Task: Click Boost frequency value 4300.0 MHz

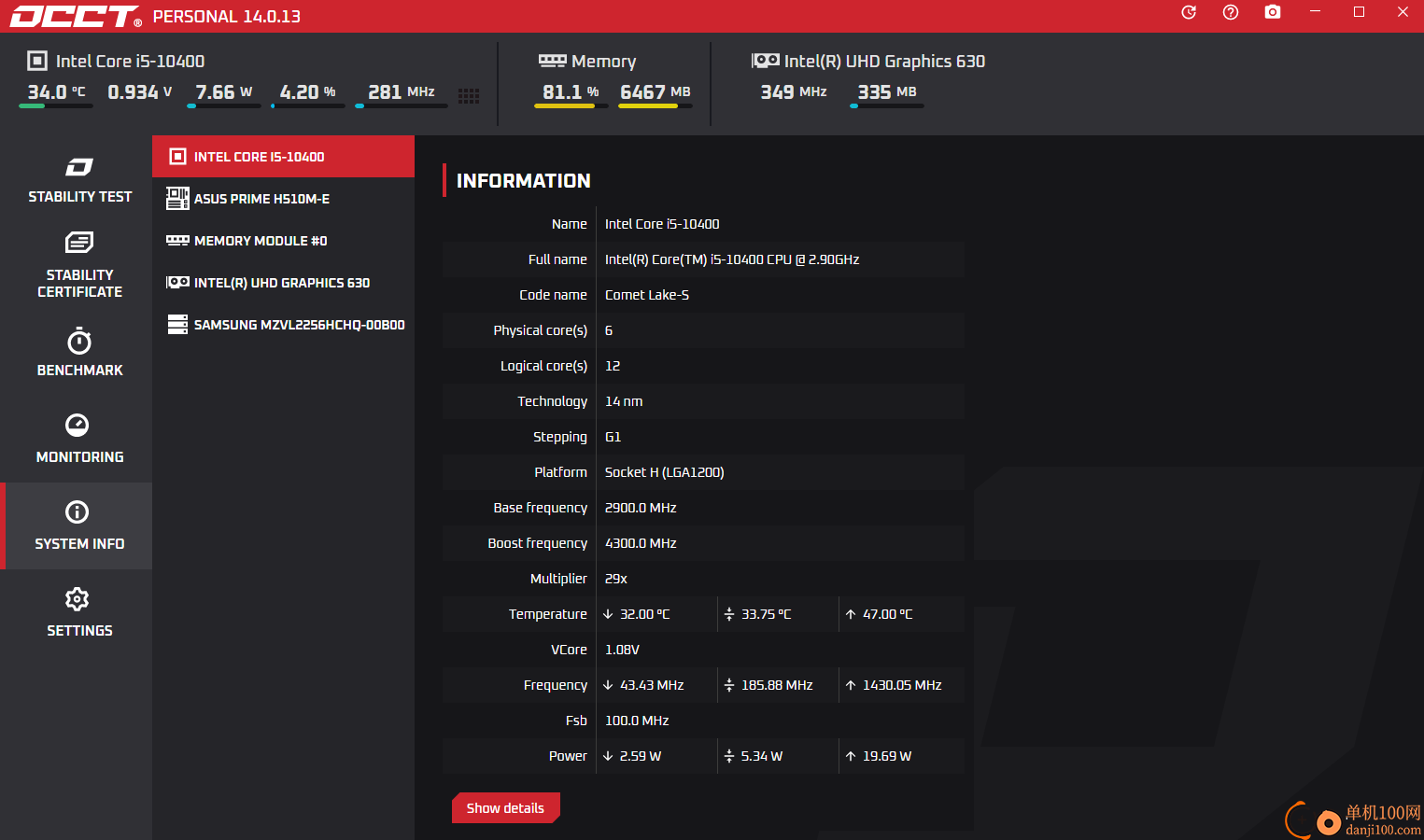Action: pos(641,543)
